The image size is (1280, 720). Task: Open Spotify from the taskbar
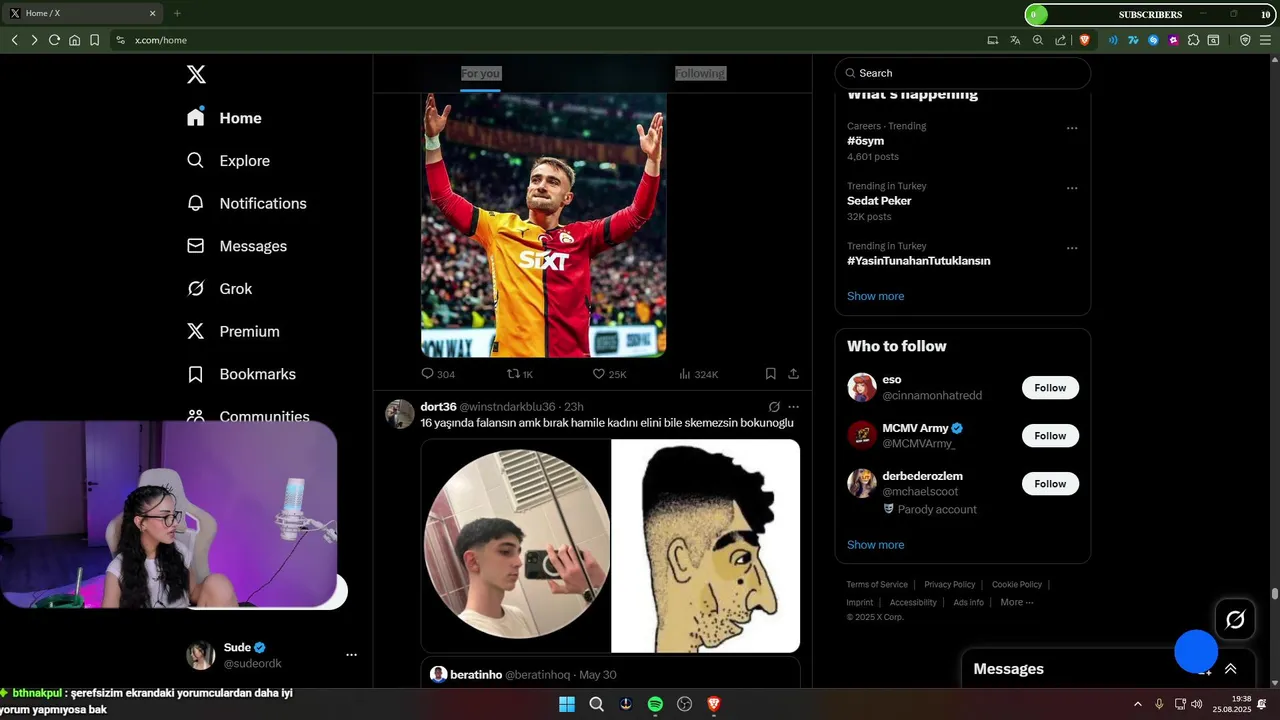655,704
